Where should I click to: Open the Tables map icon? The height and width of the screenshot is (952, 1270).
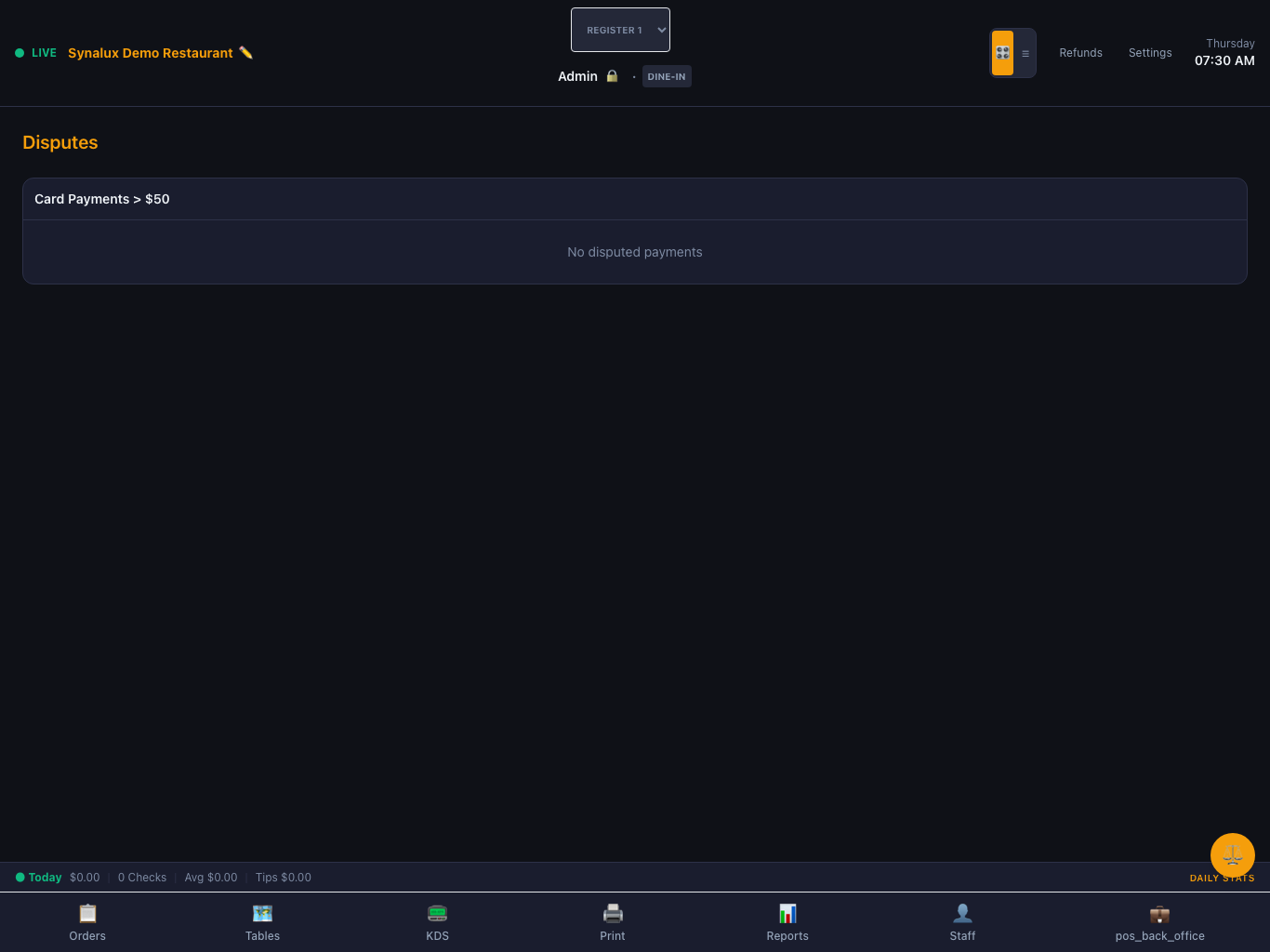pos(262,914)
